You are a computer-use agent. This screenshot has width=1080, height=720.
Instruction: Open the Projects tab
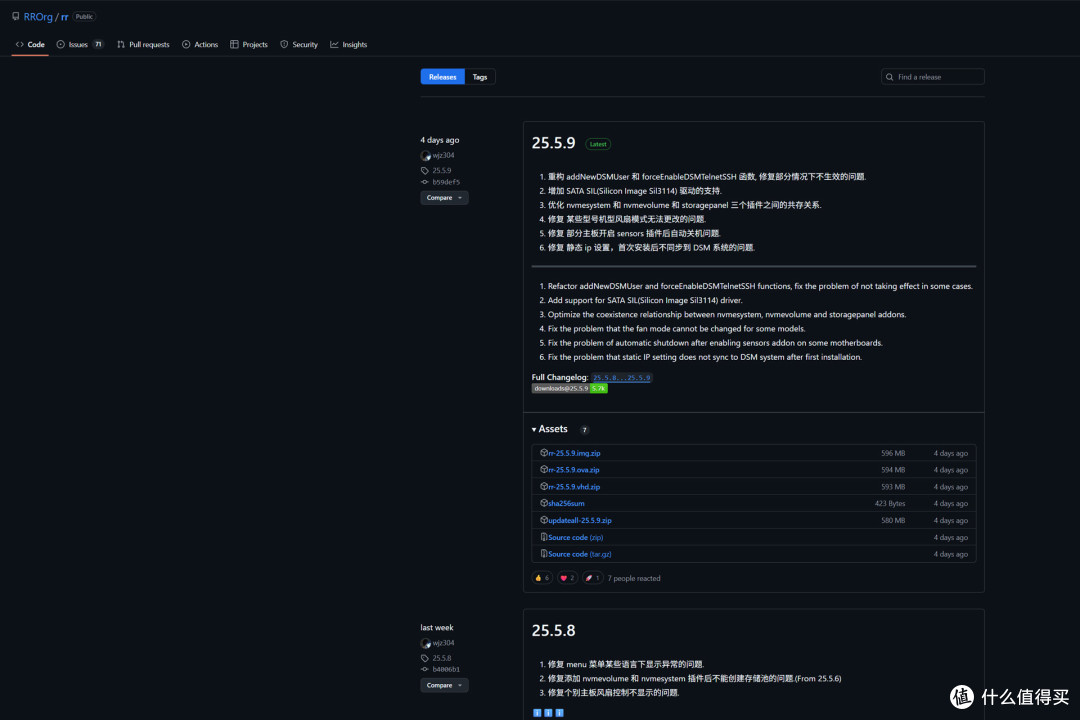click(x=249, y=44)
